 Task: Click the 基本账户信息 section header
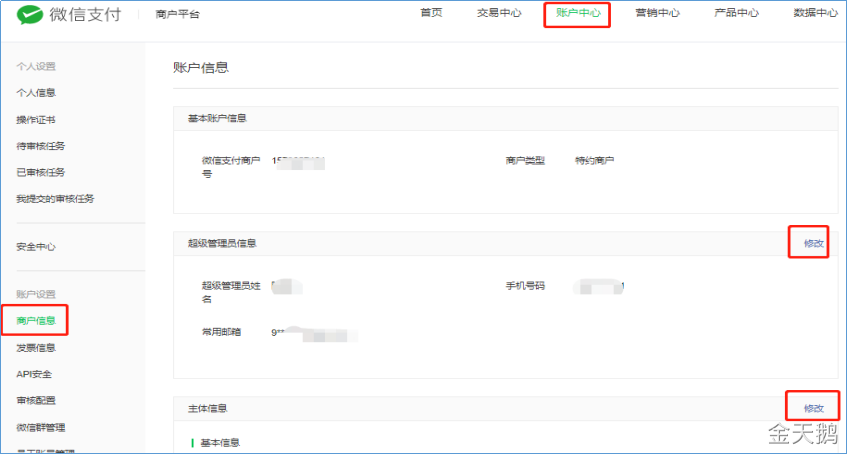pos(217,118)
